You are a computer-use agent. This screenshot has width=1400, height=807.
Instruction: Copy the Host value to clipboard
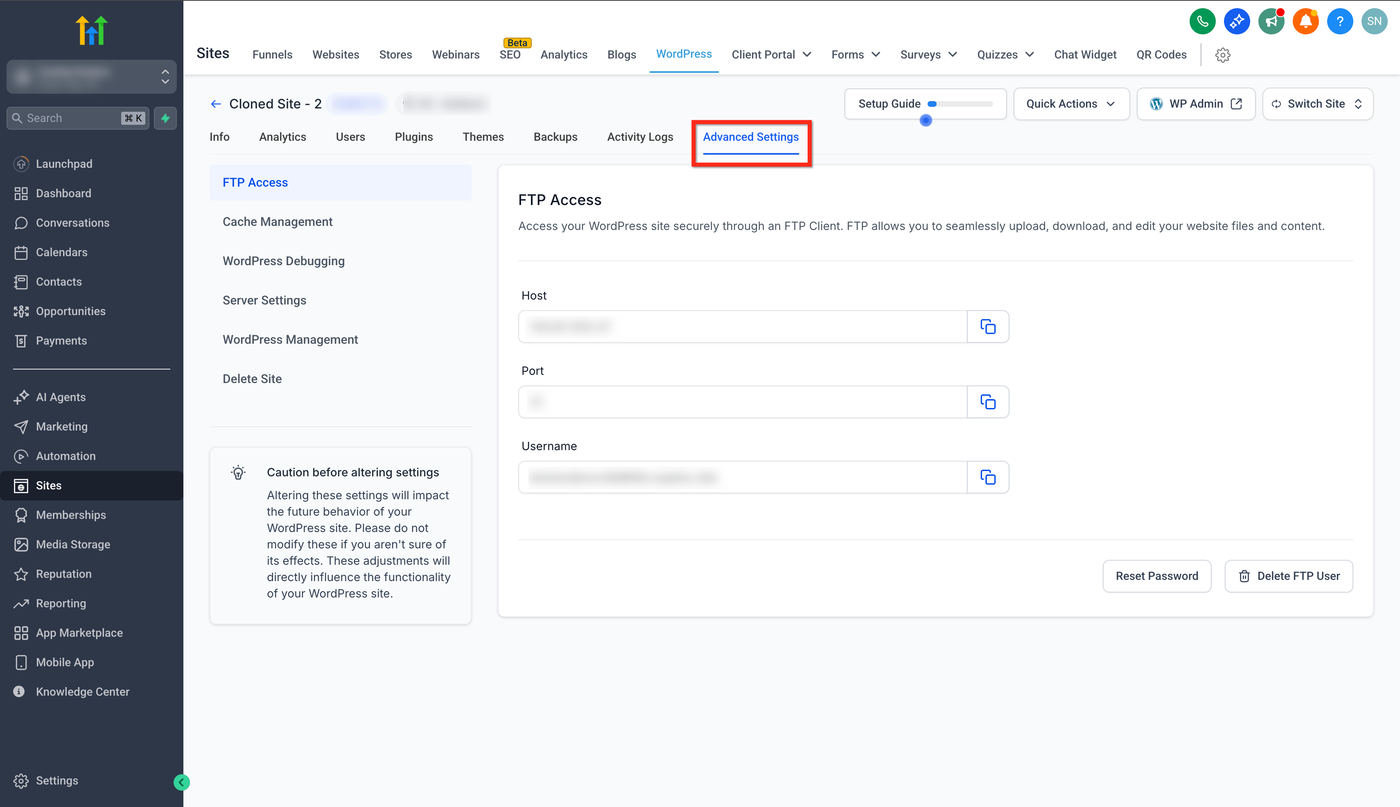[988, 327]
